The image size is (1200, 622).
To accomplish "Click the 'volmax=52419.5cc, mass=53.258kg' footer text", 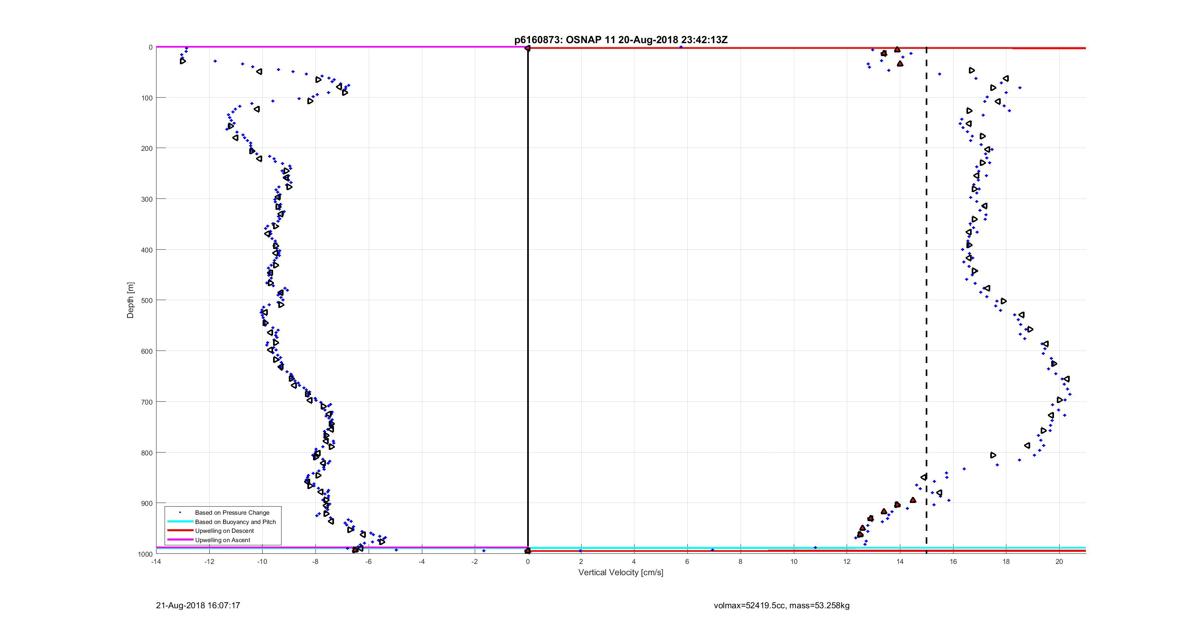I will (x=782, y=605).
